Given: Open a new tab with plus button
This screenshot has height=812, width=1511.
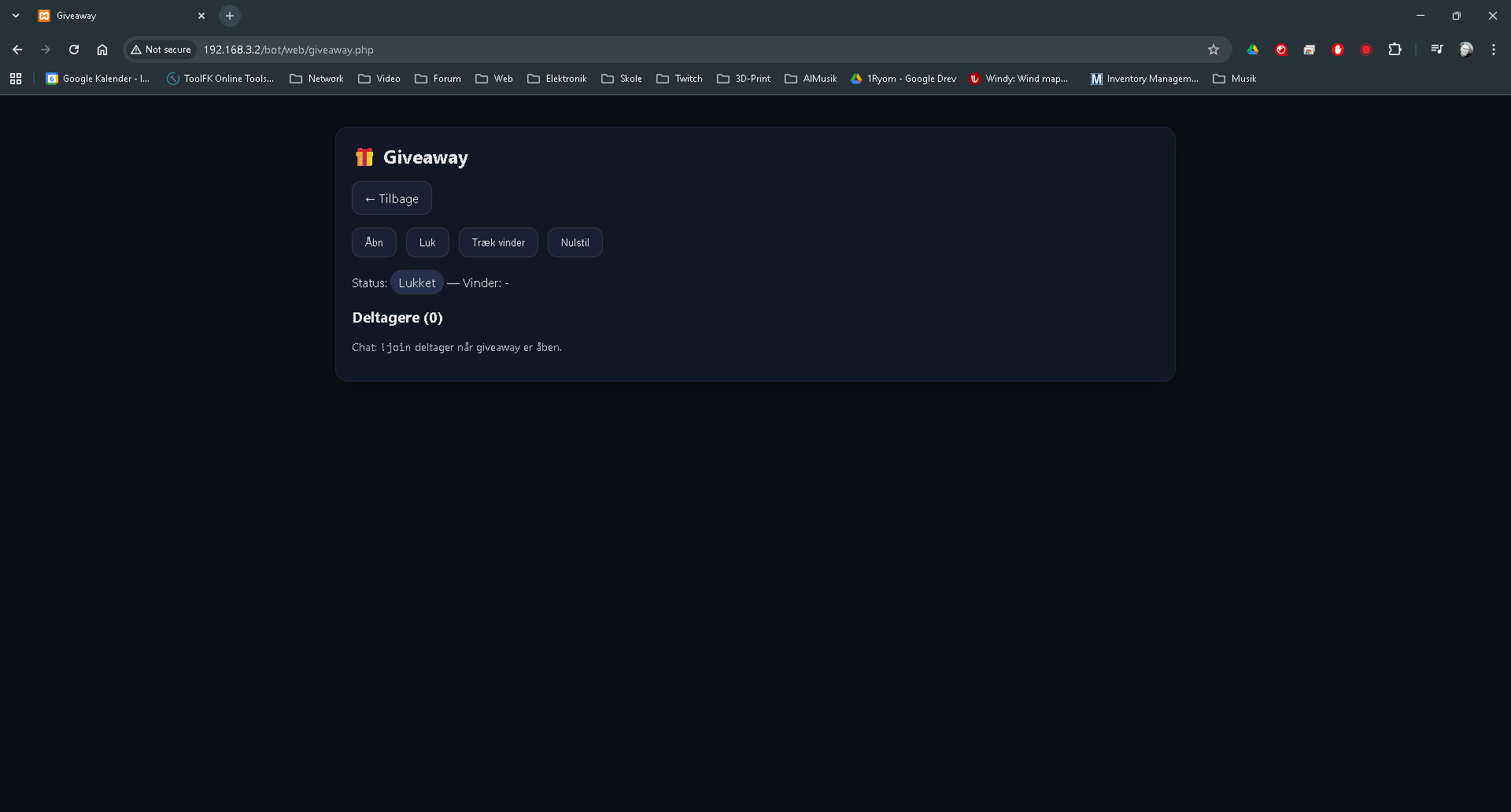Looking at the screenshot, I should coord(230,16).
